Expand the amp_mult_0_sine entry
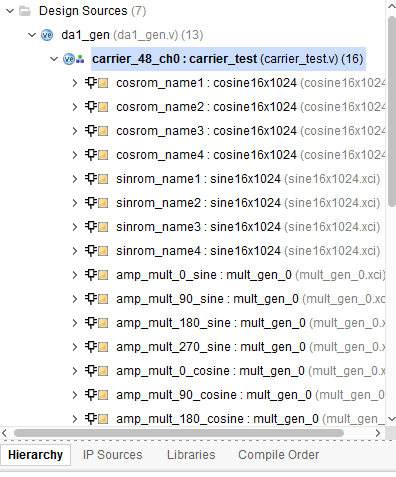 [75, 275]
